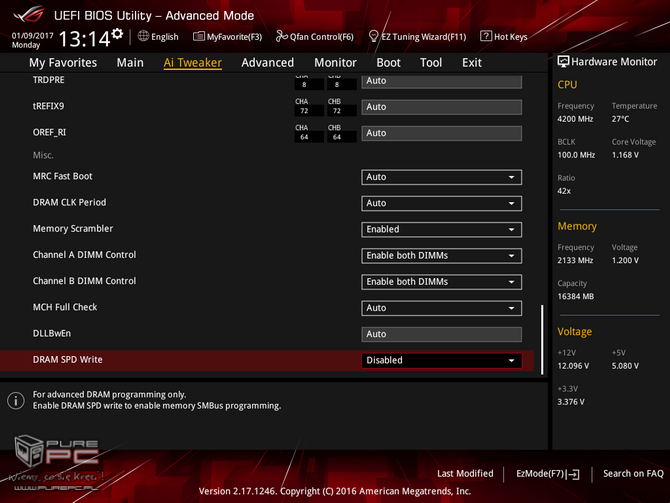This screenshot has height=503, width=670.
Task: Select the DRAM CLK Period label
Action: (x=69, y=203)
